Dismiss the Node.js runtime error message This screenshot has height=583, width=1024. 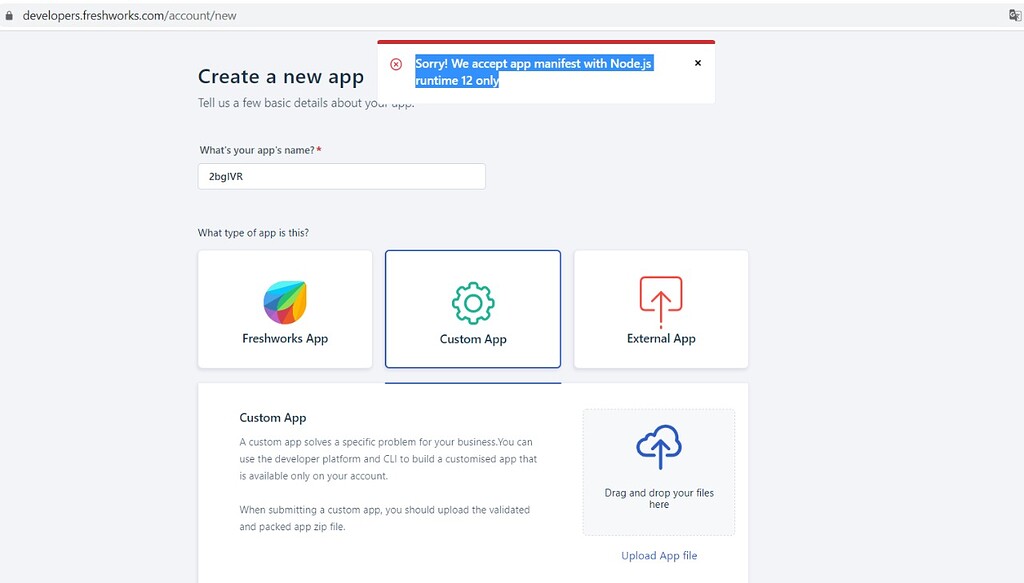point(697,62)
